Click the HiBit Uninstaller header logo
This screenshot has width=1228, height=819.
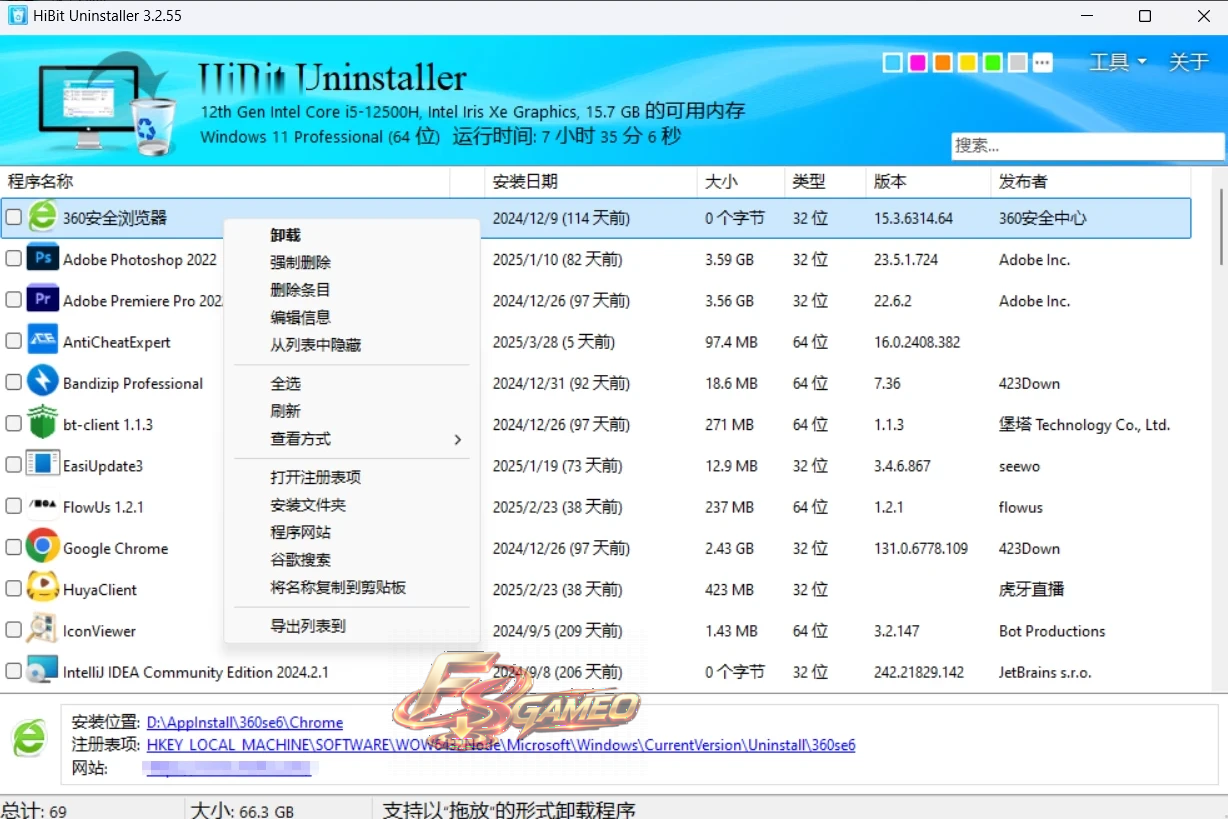click(x=107, y=105)
